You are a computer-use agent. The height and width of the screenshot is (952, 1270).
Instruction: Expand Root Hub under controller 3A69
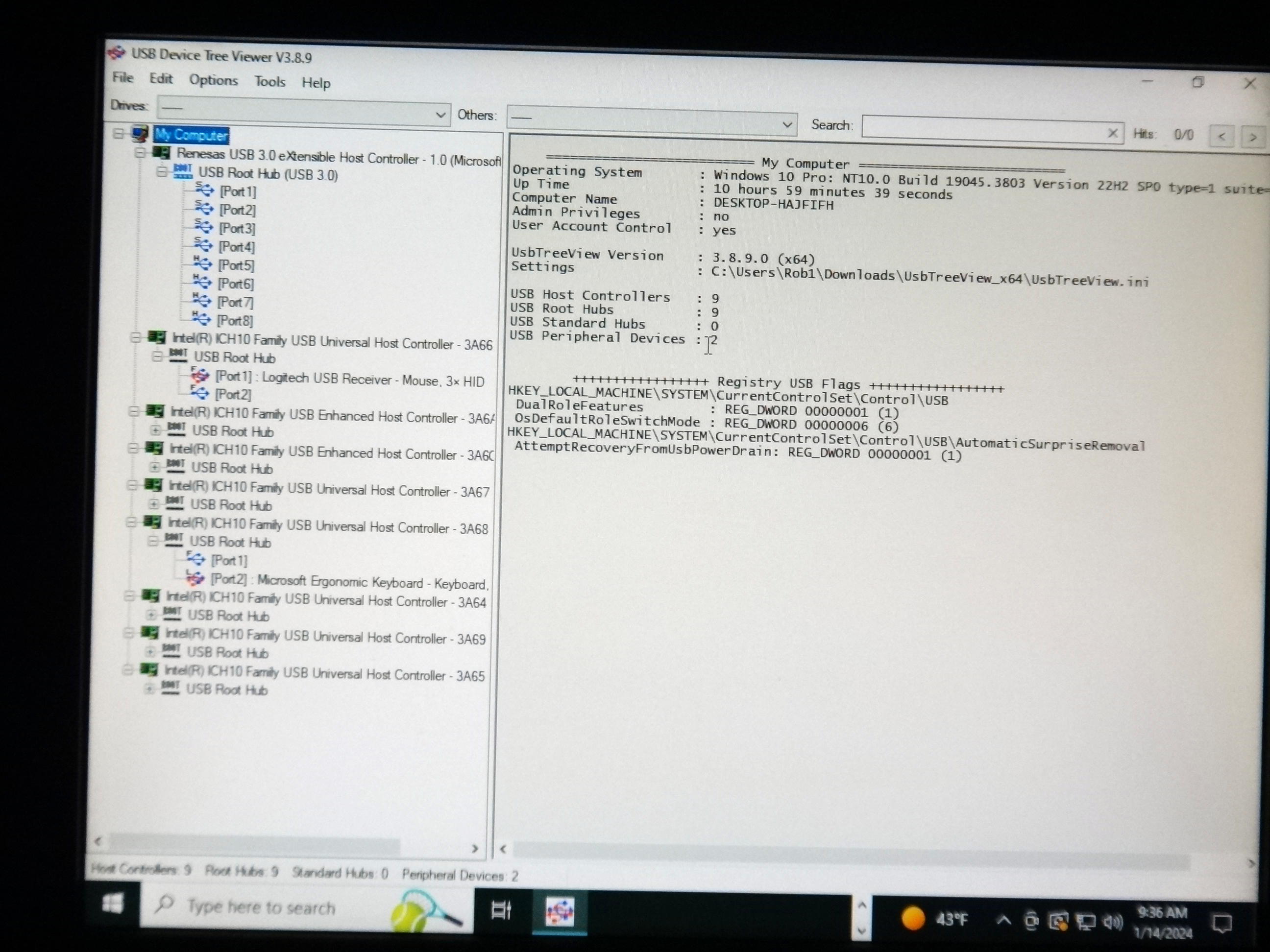[x=149, y=651]
